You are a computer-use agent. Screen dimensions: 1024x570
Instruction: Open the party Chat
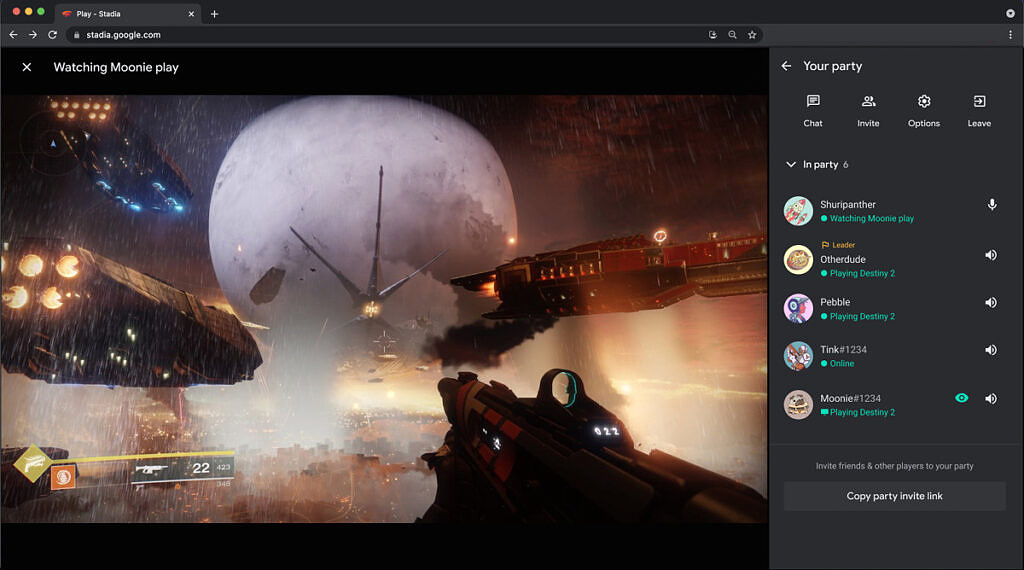click(813, 110)
